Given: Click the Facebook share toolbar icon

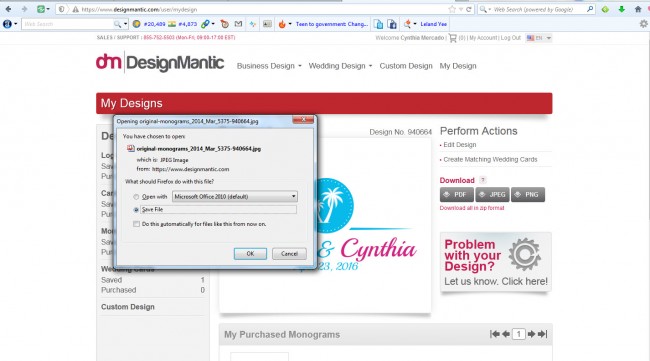Looking at the screenshot, I should point(392,24).
